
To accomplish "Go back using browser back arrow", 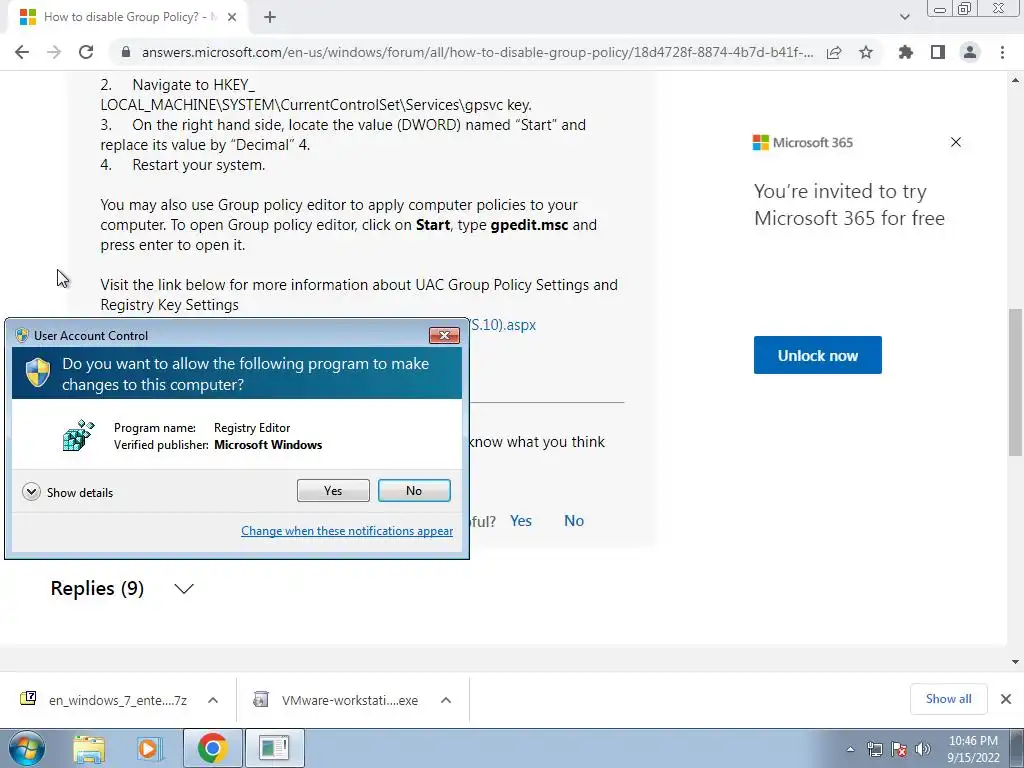I will pos(22,52).
